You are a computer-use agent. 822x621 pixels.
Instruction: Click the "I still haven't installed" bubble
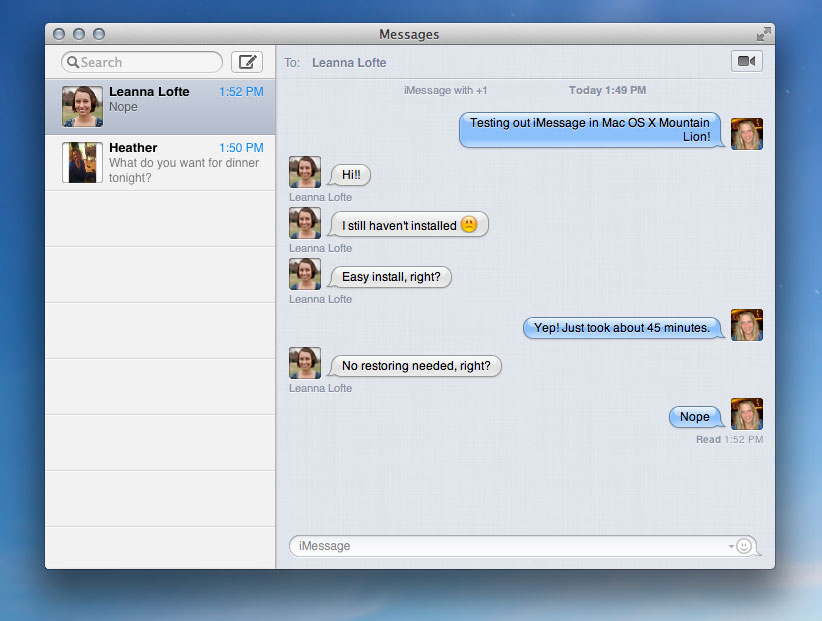408,225
